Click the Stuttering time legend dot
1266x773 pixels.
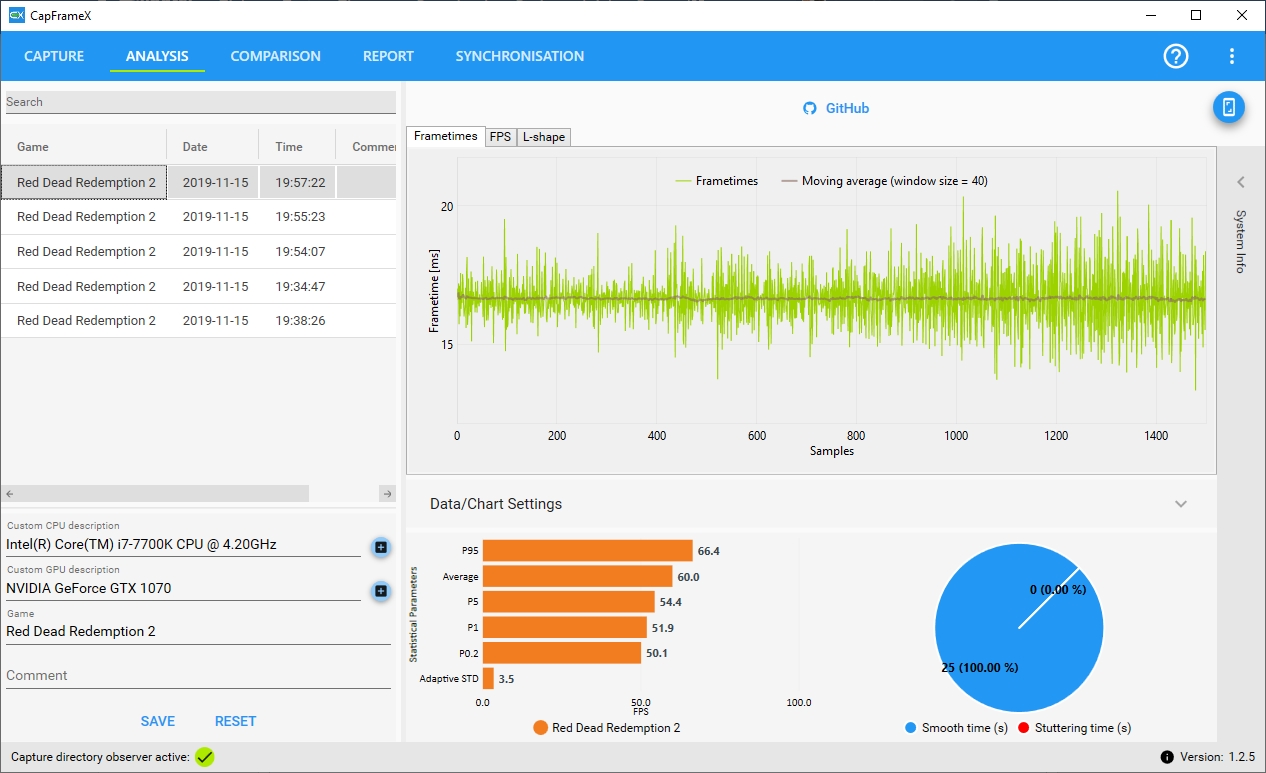coord(1024,728)
